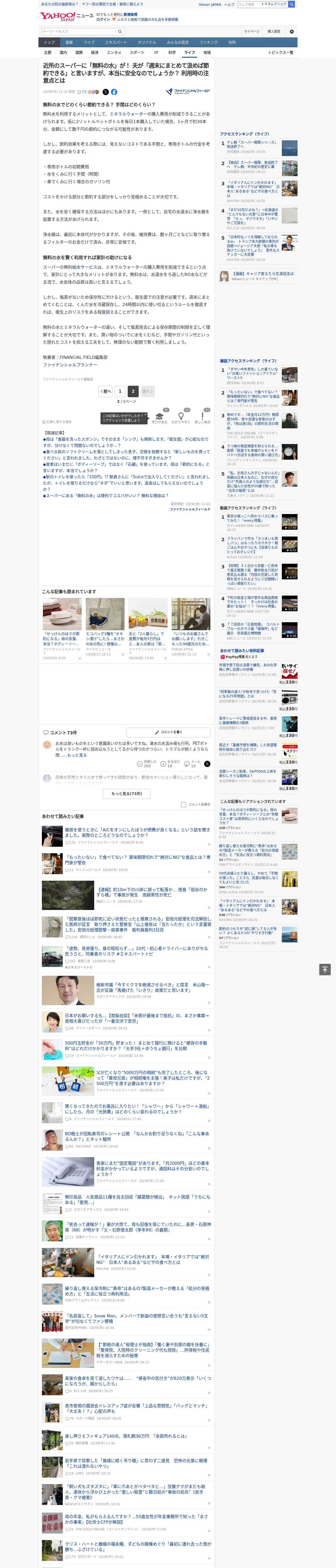Viewport: 336px width, 1568px height.
Task: Open article about 固定電話 月2000円
Action: [153, 1168]
